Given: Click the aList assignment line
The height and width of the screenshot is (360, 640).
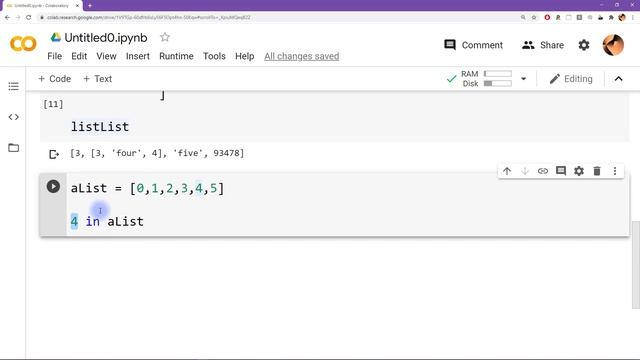Looking at the screenshot, I should [147, 188].
